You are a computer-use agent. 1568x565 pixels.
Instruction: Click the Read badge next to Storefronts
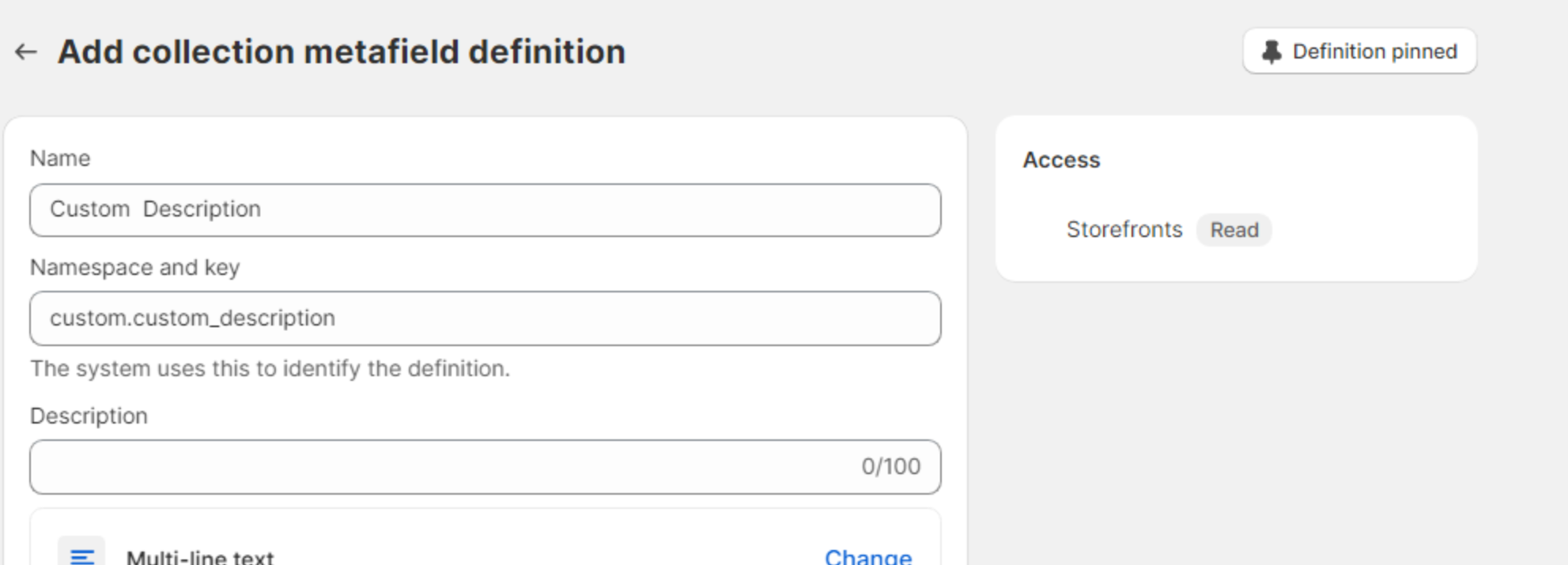(1234, 230)
